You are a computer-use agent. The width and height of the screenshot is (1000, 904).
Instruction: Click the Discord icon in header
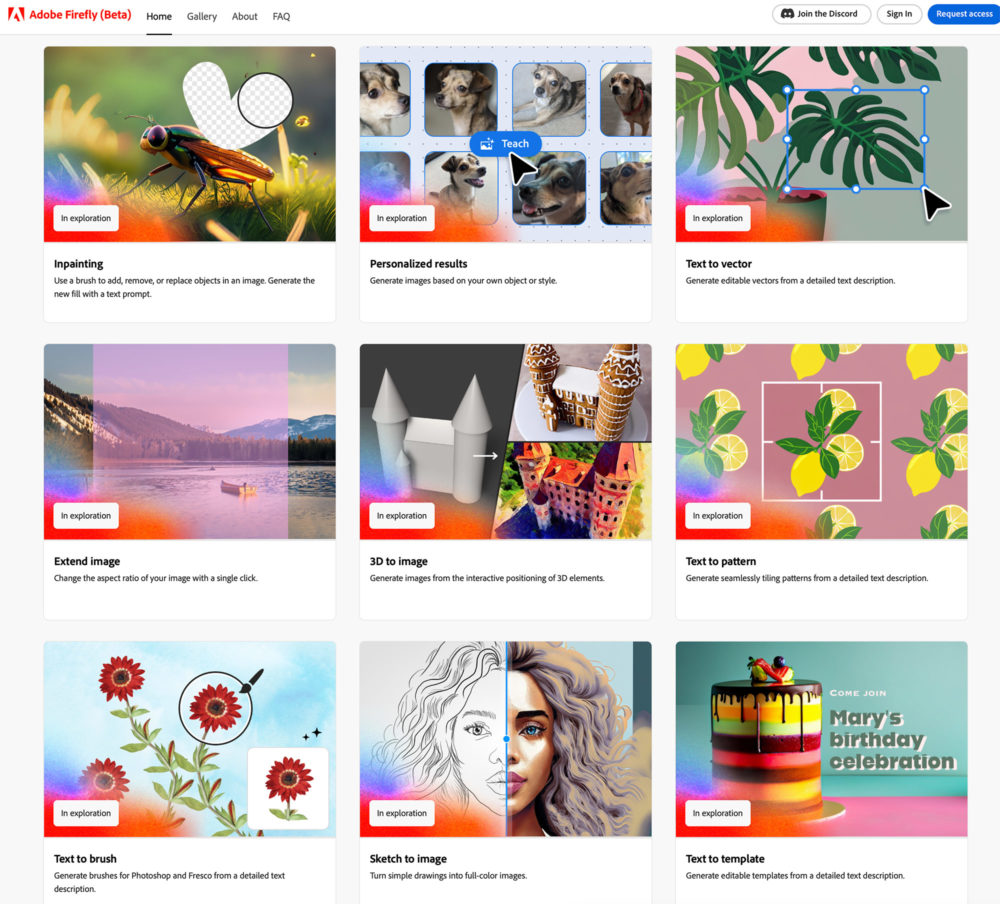click(787, 13)
